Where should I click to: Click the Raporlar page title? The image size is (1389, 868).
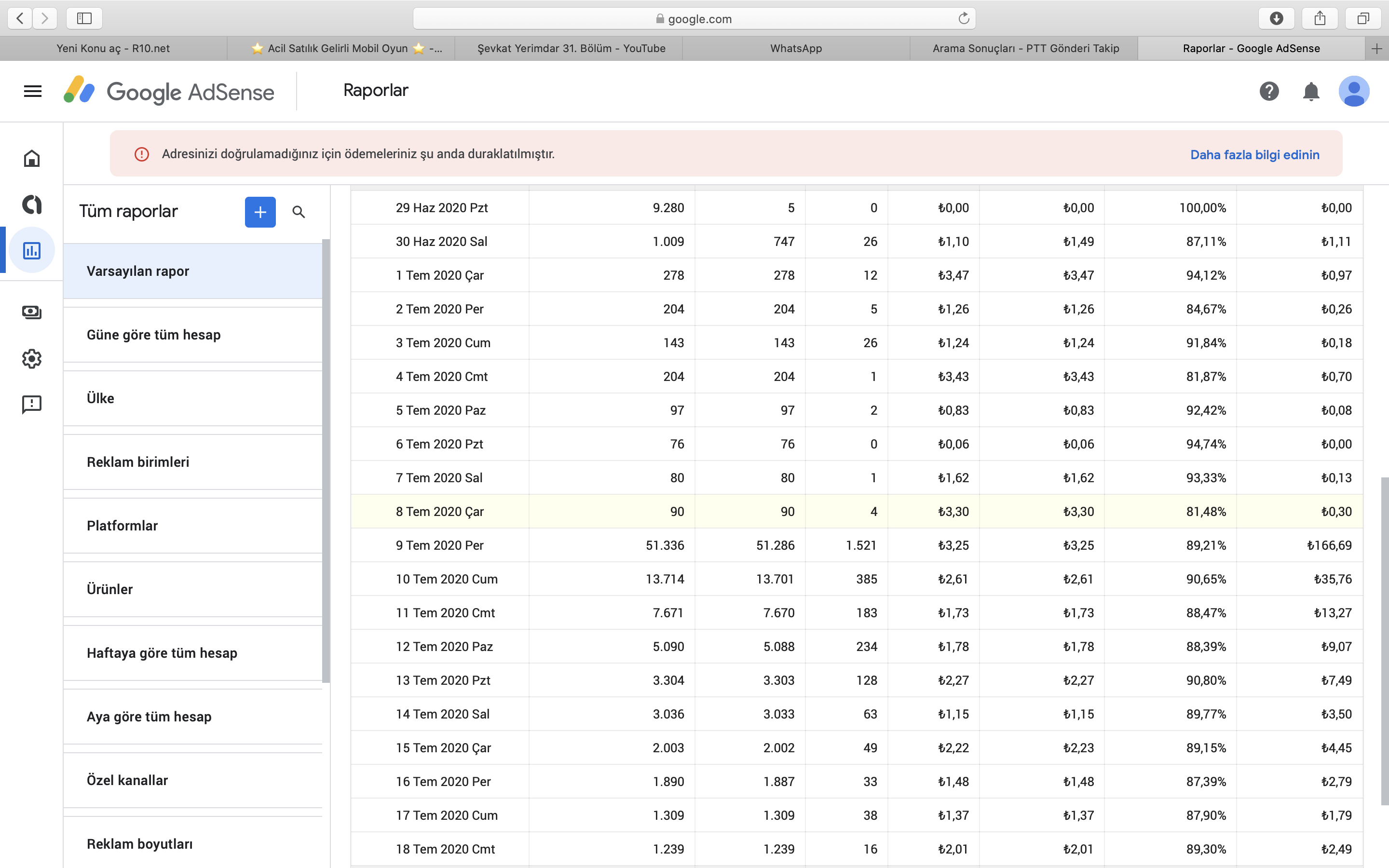click(376, 91)
